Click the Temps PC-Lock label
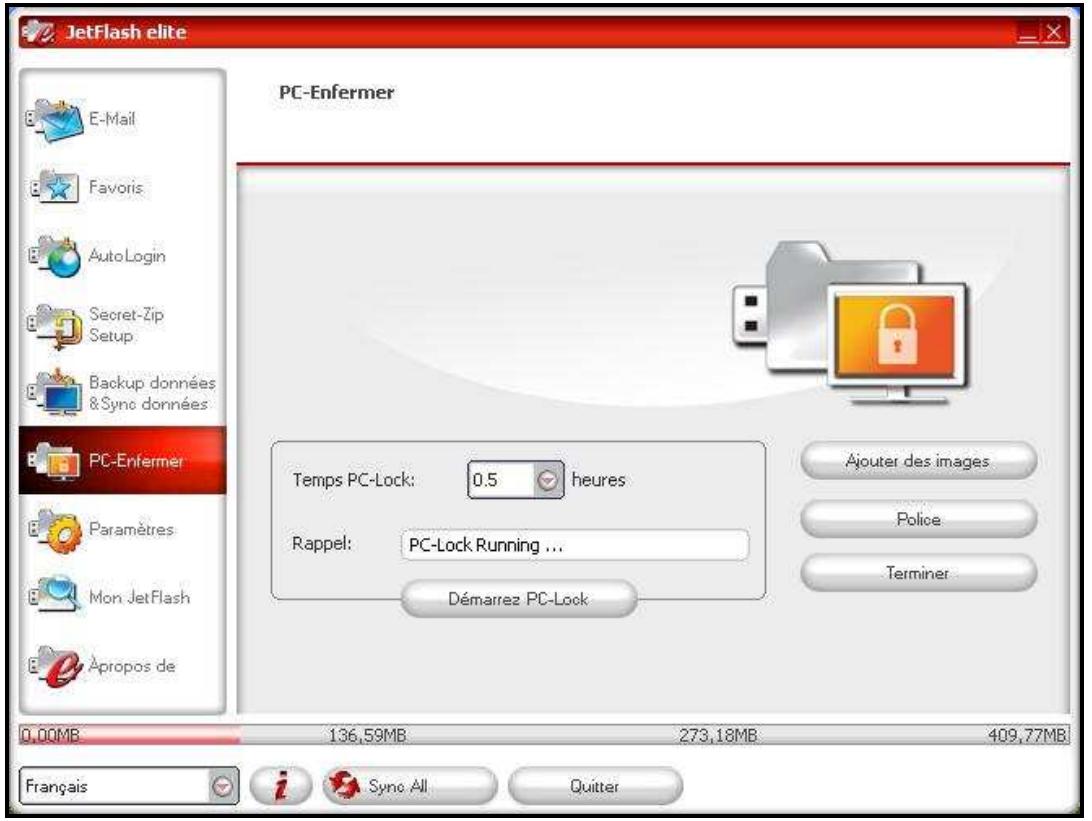 (x=353, y=480)
